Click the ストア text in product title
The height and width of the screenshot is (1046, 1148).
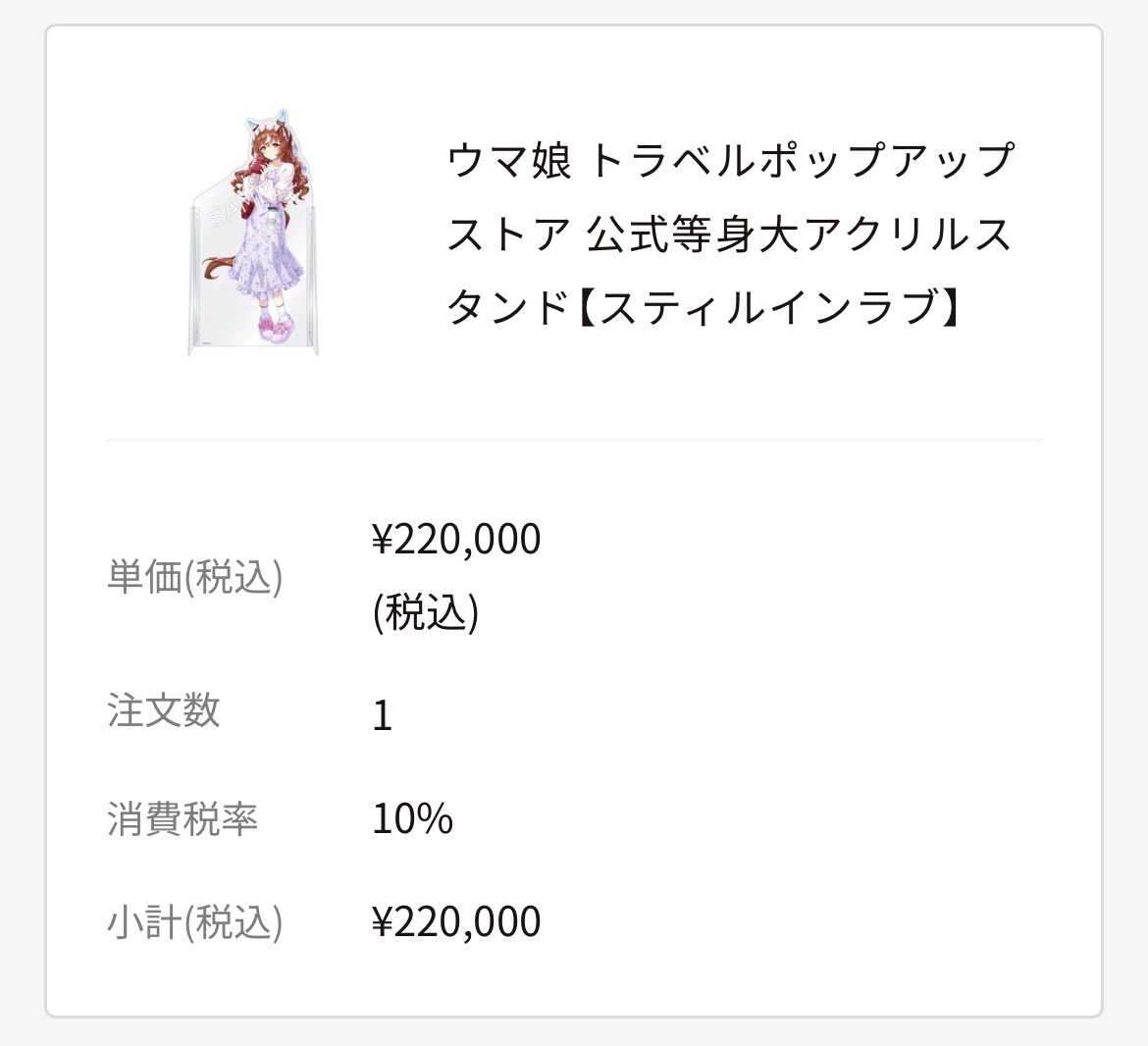[508, 235]
